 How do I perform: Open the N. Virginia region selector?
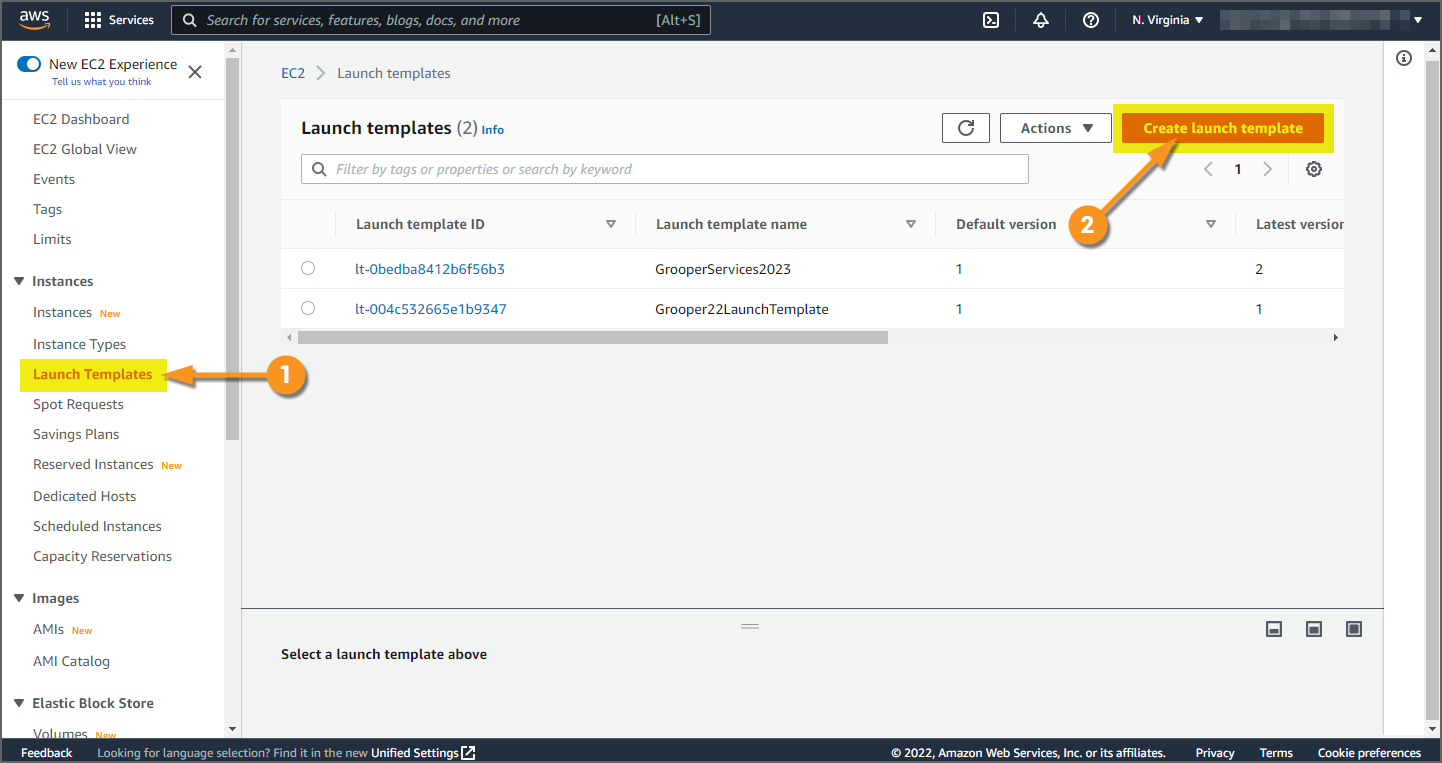[1168, 20]
